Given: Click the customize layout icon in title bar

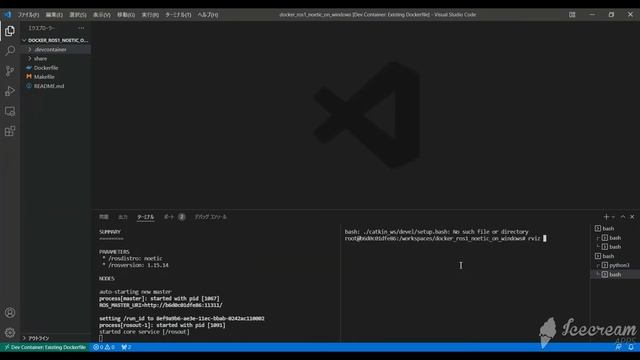Looking at the screenshot, I should [572, 15].
